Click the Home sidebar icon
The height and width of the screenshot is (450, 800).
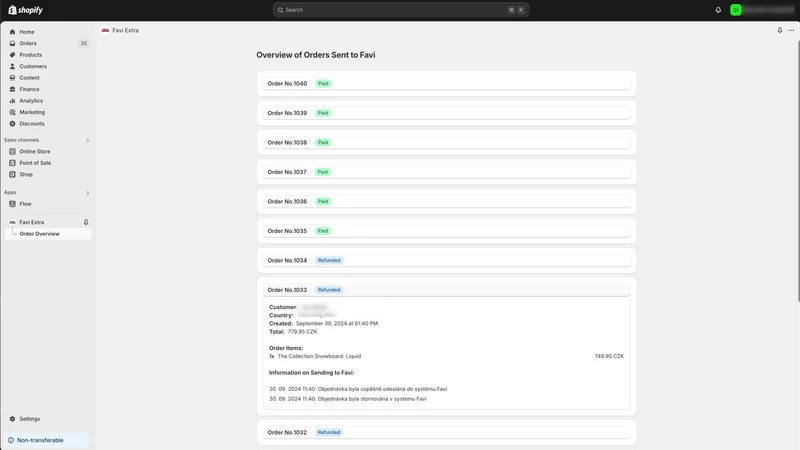click(x=12, y=32)
